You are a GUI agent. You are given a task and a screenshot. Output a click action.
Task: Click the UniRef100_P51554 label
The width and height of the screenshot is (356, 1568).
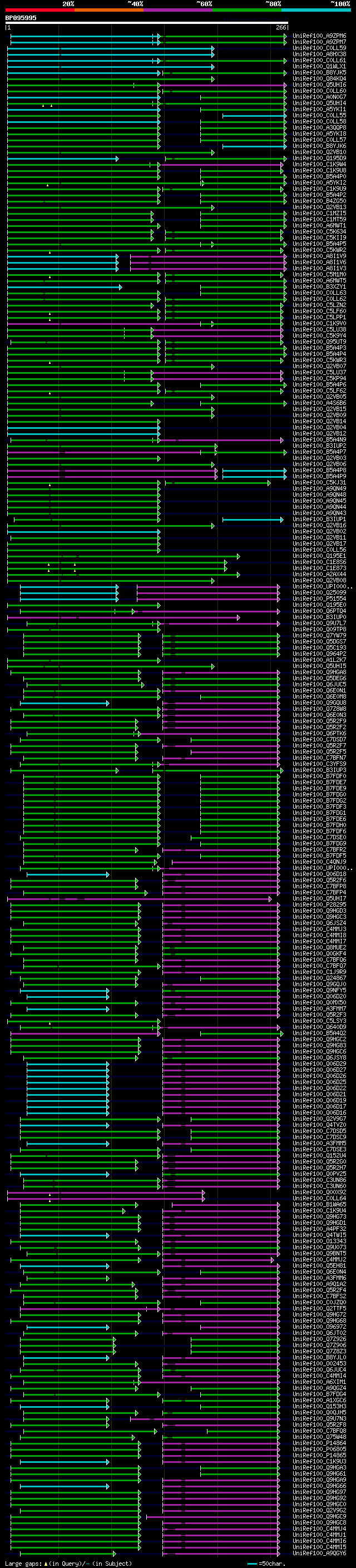(x=319, y=599)
